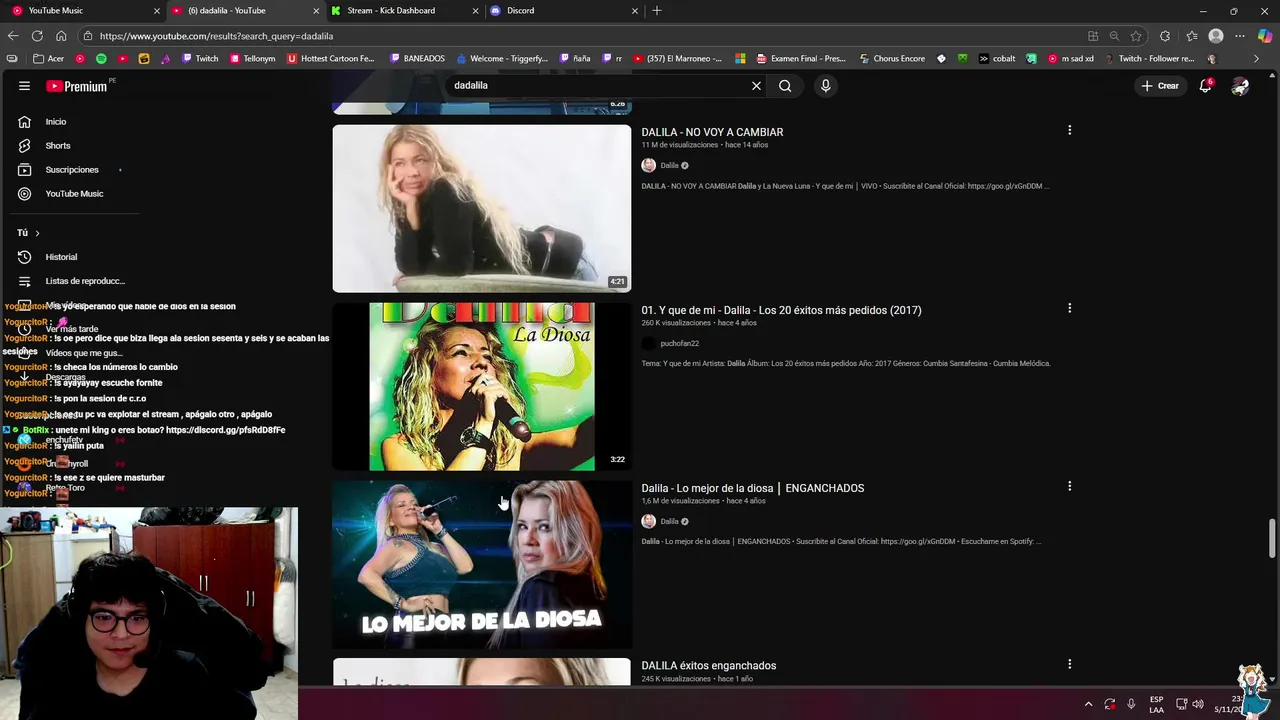
Task: Open options menu for Lo mejor de la diosa
Action: click(1069, 486)
